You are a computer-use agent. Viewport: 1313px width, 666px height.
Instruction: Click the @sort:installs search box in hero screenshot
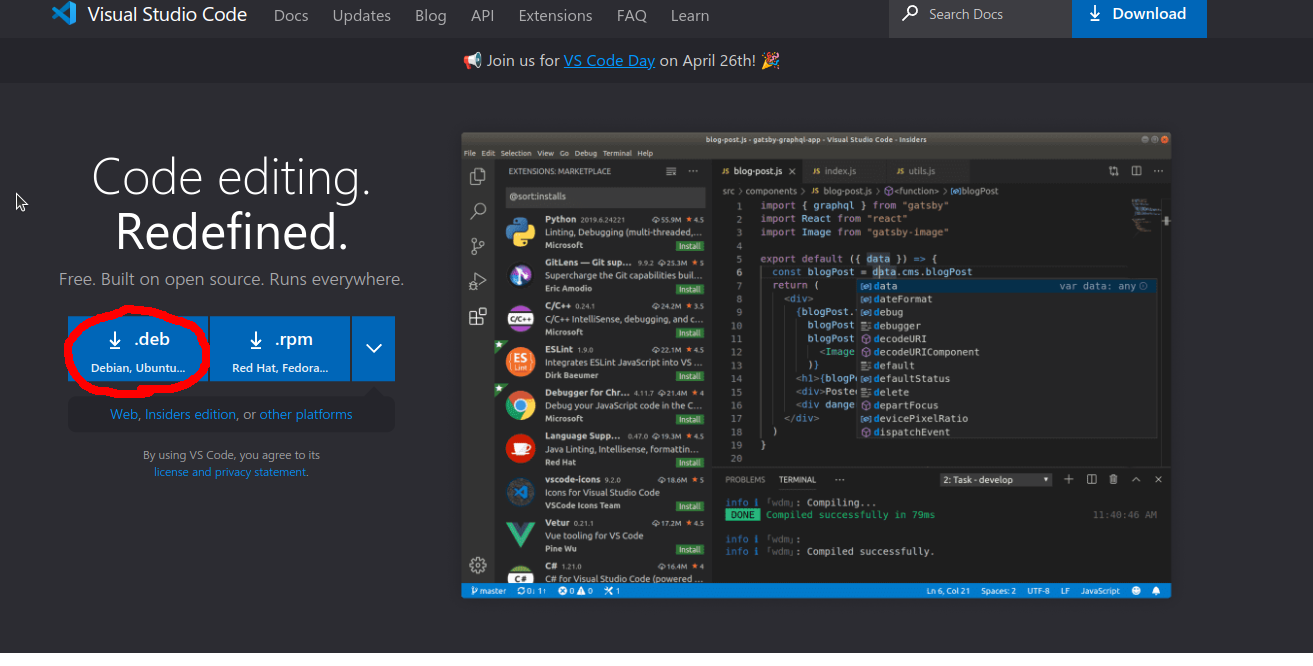coord(605,197)
